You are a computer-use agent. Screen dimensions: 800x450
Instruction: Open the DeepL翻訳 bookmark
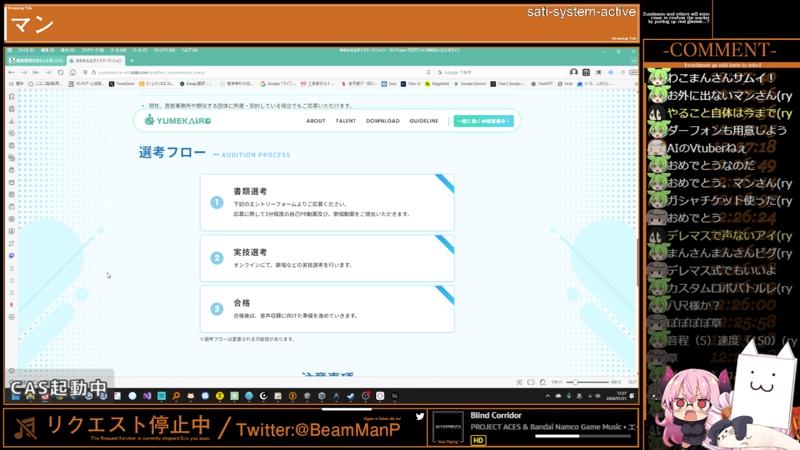tap(195, 84)
